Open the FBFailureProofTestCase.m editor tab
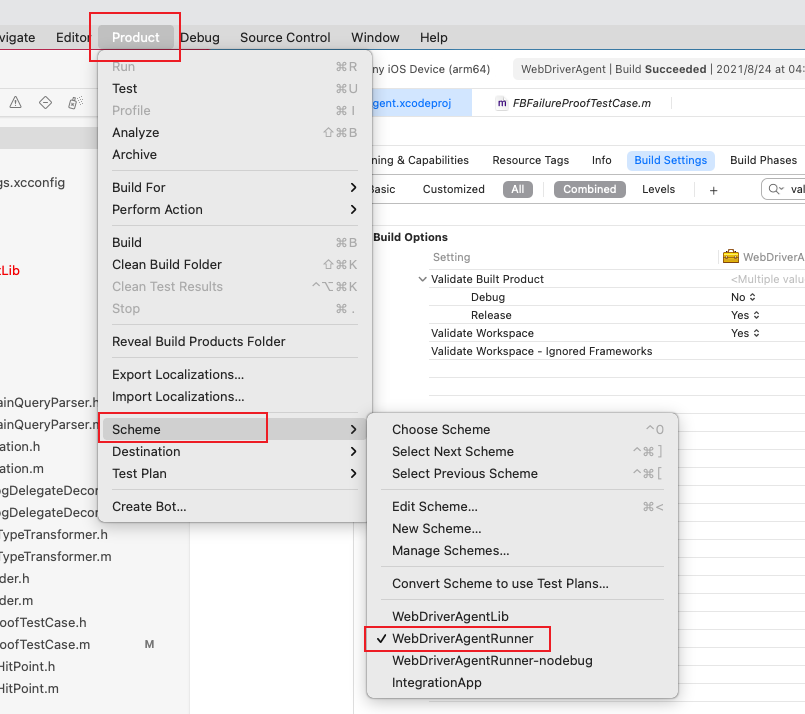Viewport: 805px width, 714px height. [x=573, y=103]
